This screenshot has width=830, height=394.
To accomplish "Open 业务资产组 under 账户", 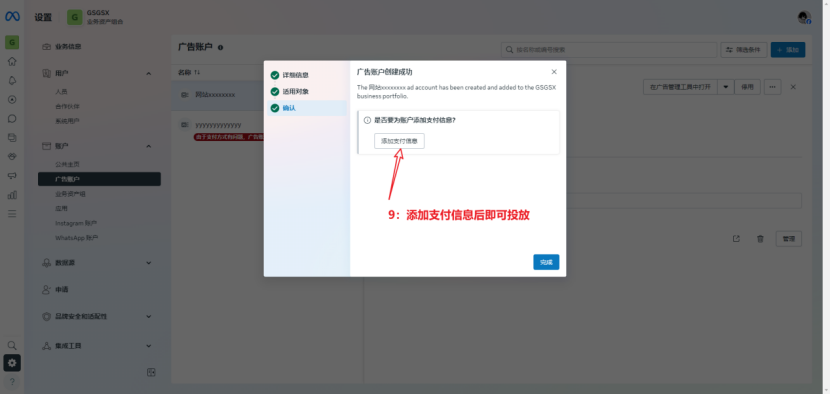I will tap(70, 194).
